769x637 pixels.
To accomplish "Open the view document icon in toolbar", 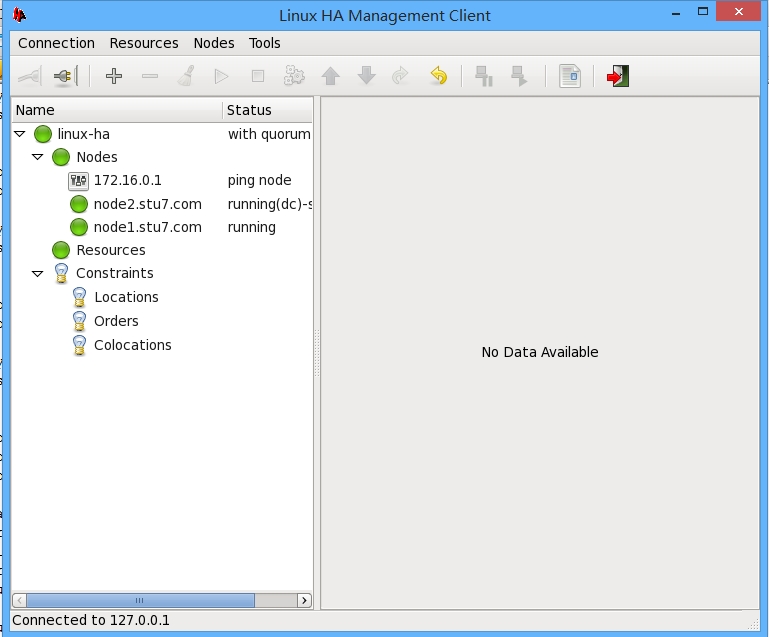I will 570,76.
